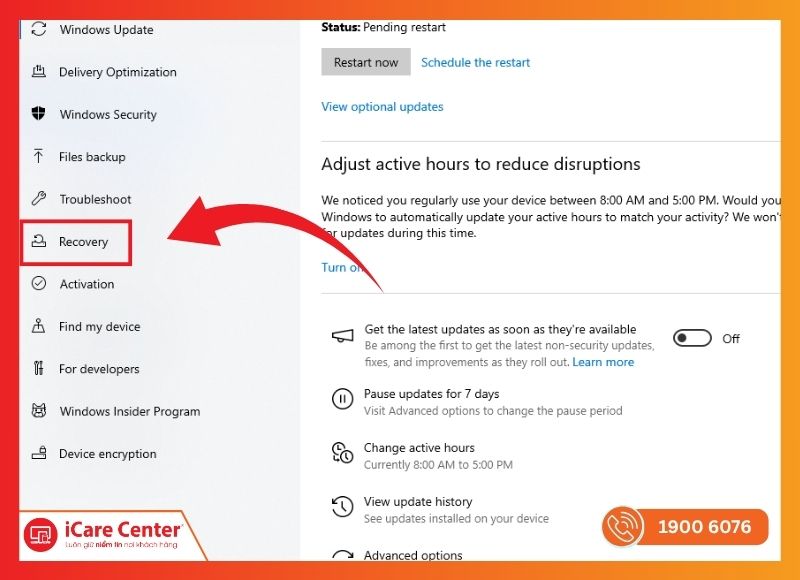Image resolution: width=800 pixels, height=580 pixels.
Task: Click the Files backup arrow icon
Action: (x=39, y=156)
